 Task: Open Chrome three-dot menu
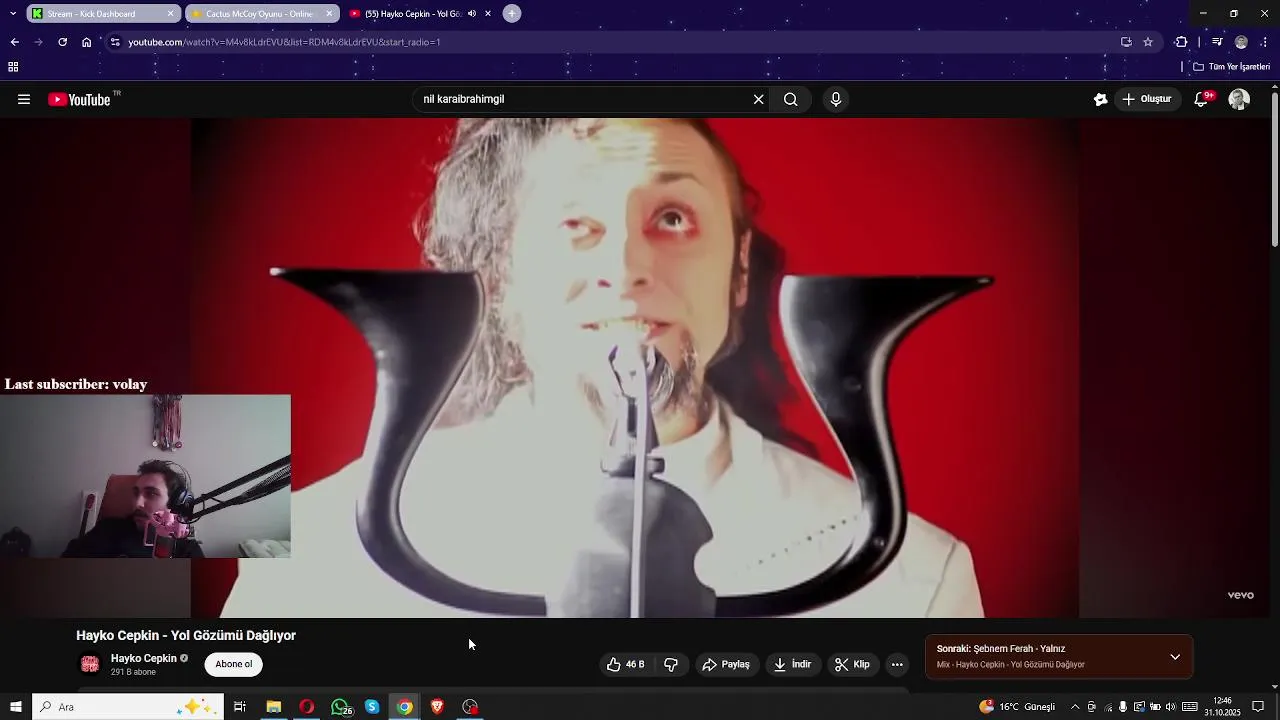coord(1265,42)
